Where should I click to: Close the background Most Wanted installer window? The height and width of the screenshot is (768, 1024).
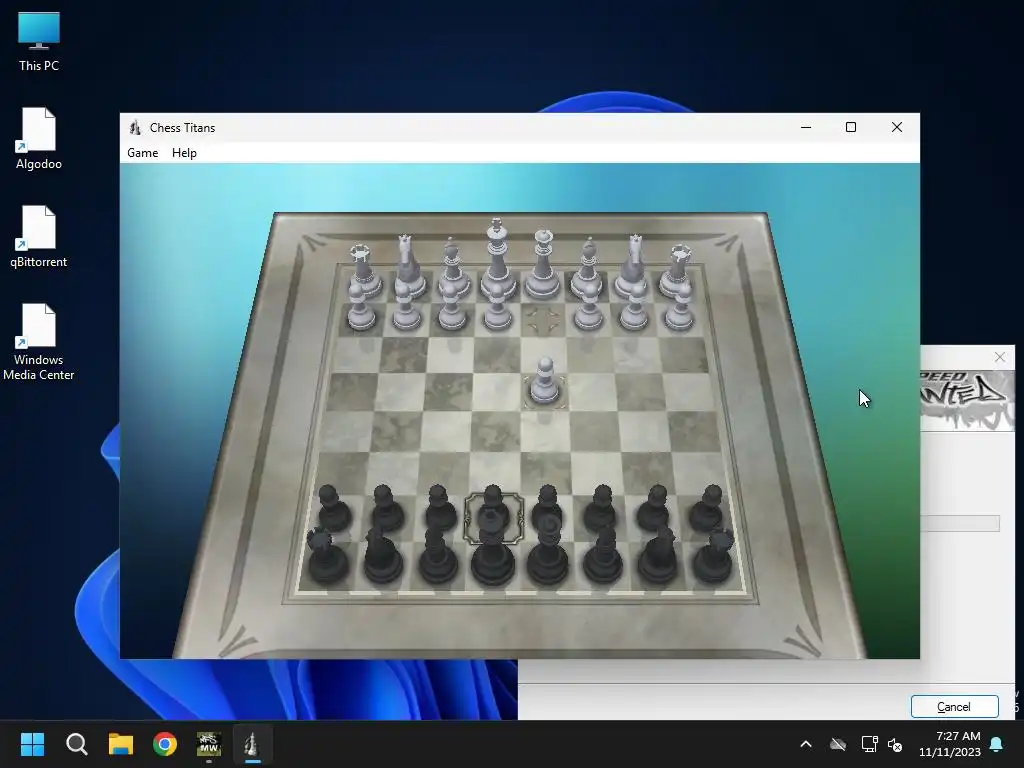1000,357
